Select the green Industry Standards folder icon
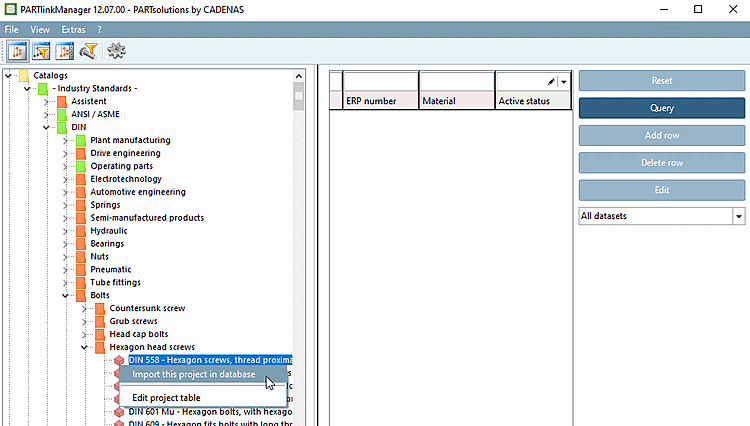Viewport: 750px width, 426px height. 43,88
